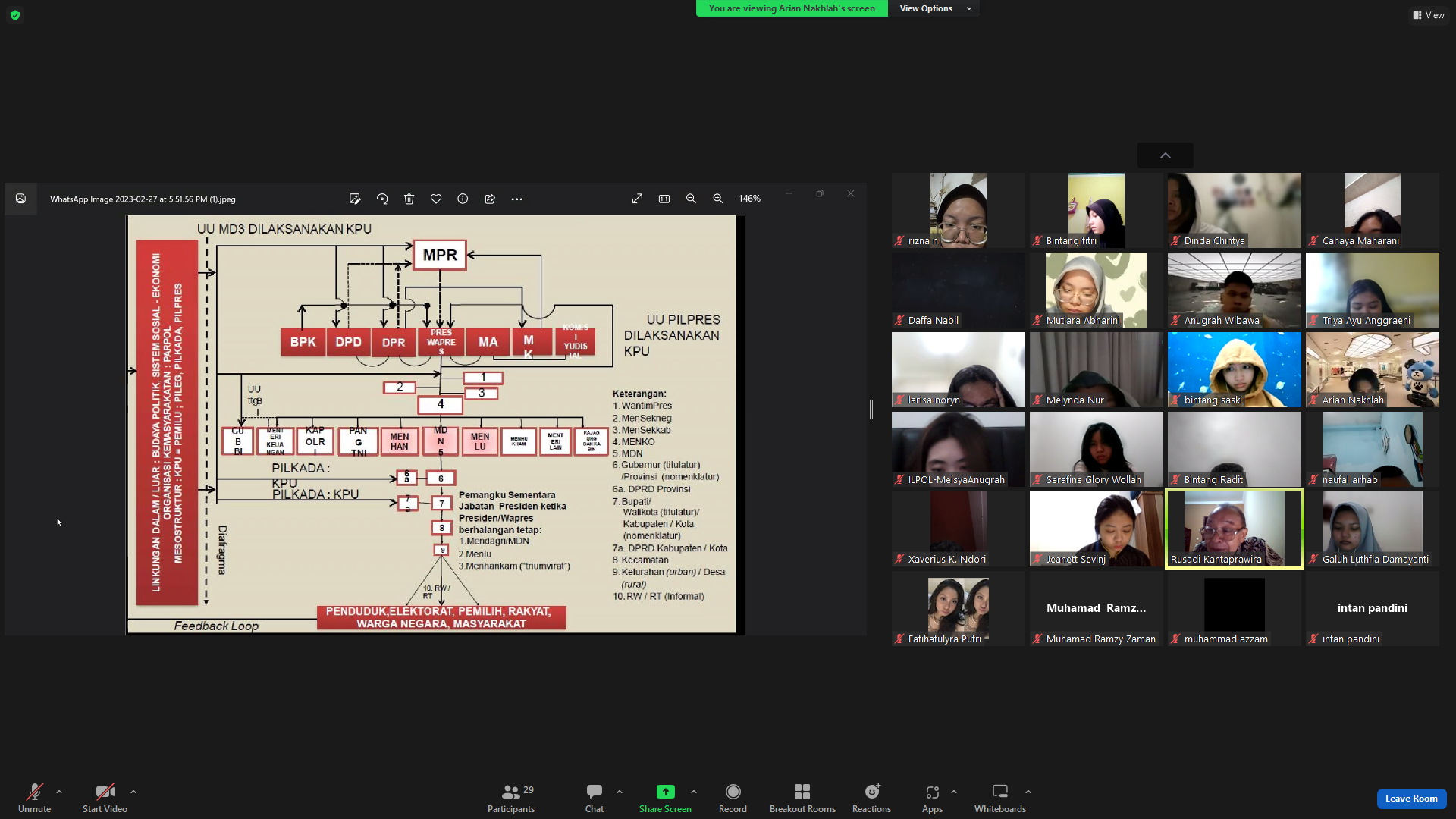Start the camera video
The height and width of the screenshot is (819, 1456).
105,798
